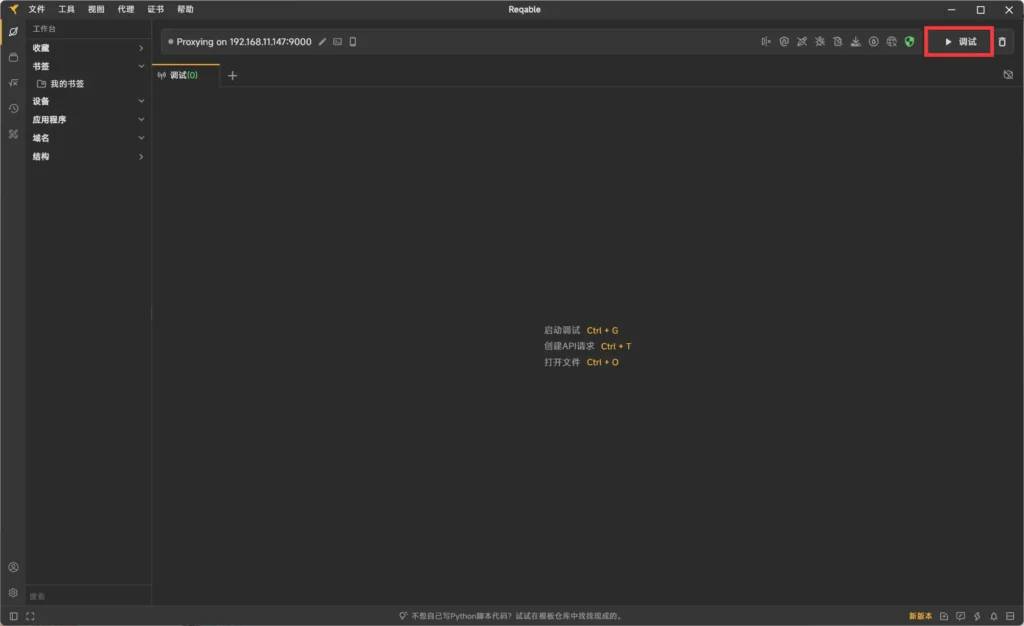Click the download icon in proxy toolbar
Image resolution: width=1024 pixels, height=626 pixels.
855,42
